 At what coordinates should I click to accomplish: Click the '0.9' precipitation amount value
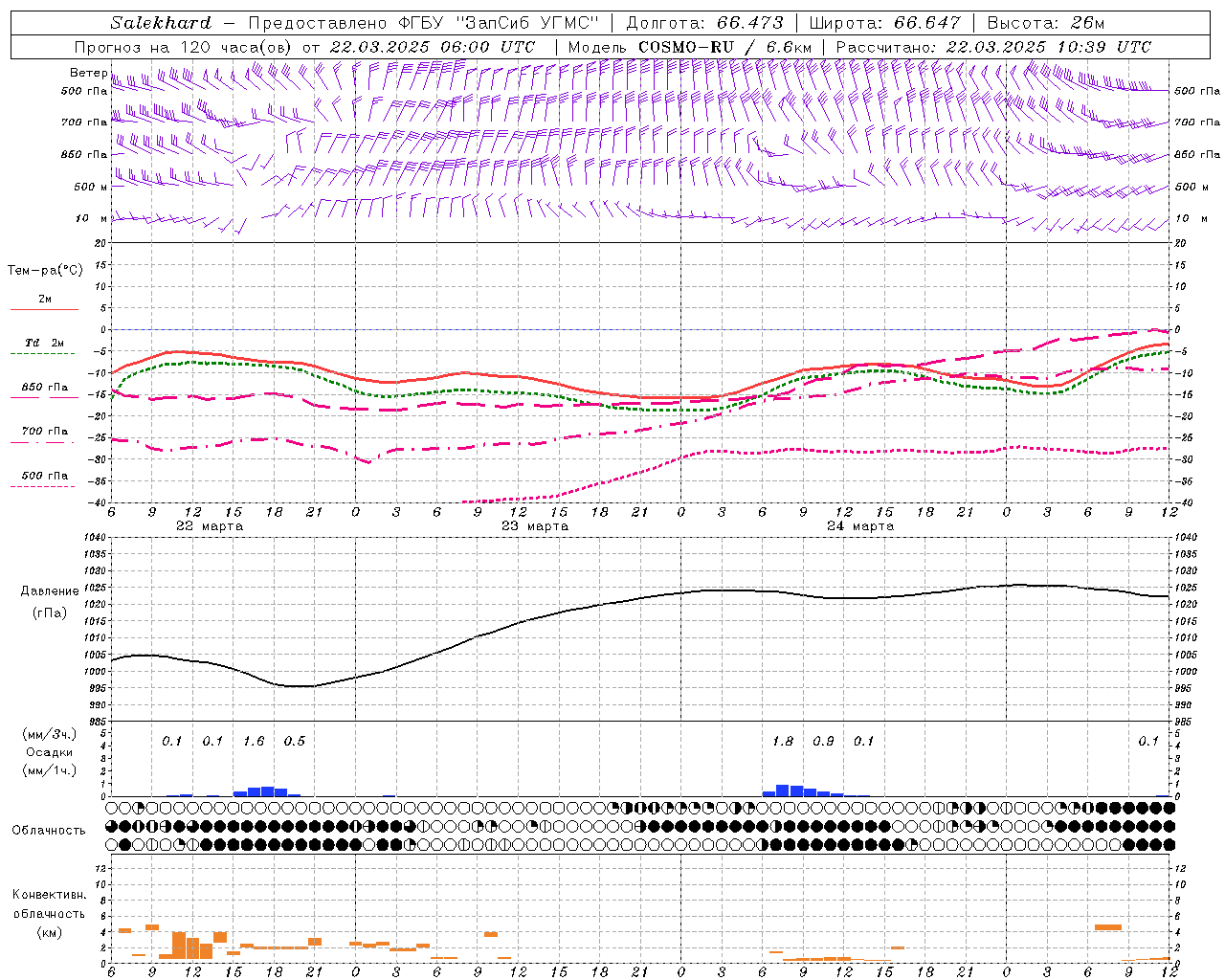click(823, 742)
